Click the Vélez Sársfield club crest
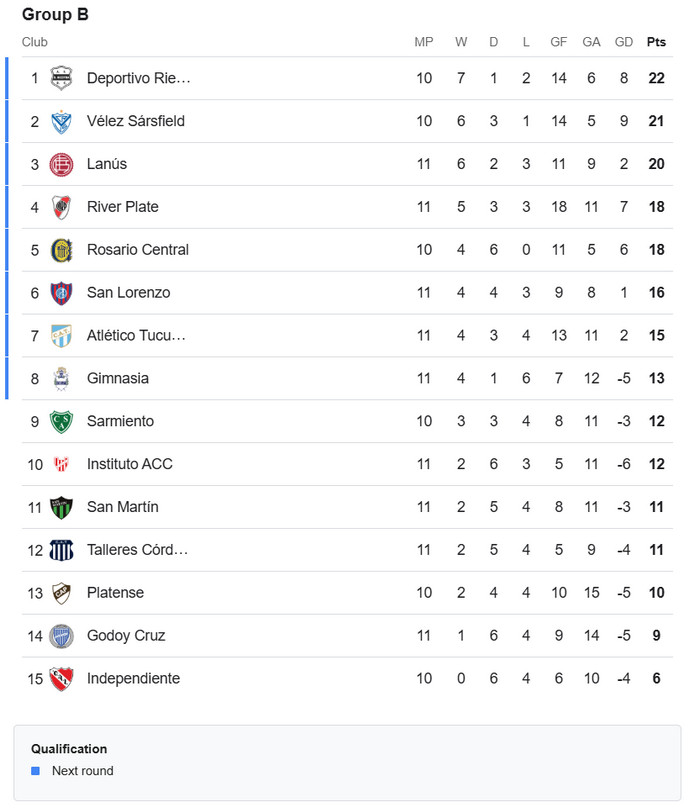 [62, 121]
